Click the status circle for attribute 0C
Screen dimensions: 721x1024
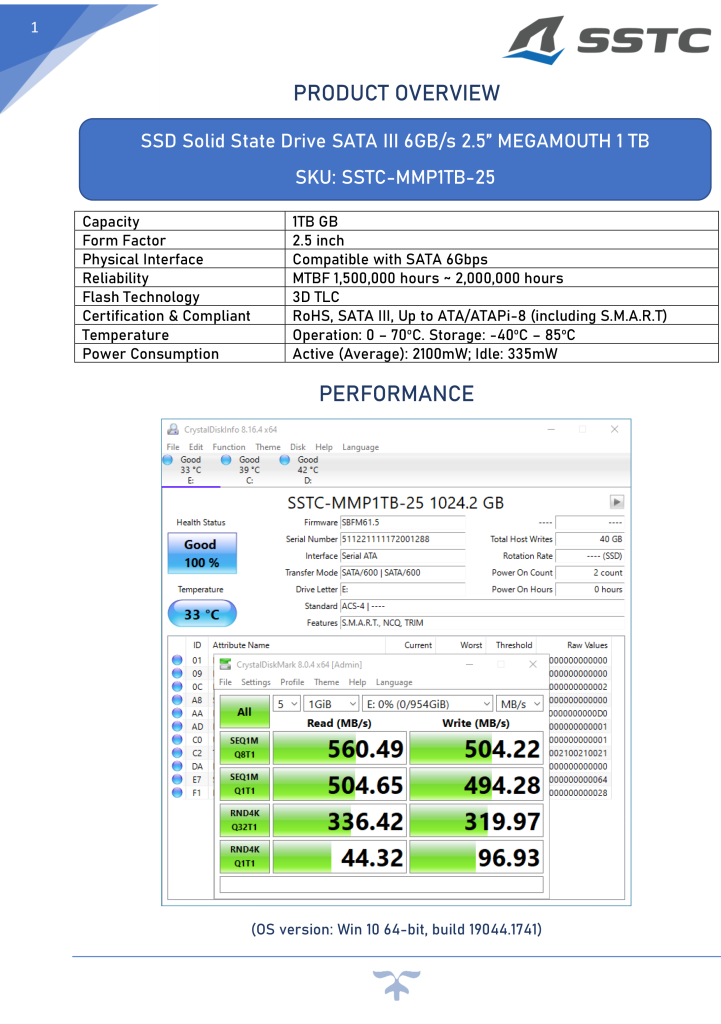(177, 686)
